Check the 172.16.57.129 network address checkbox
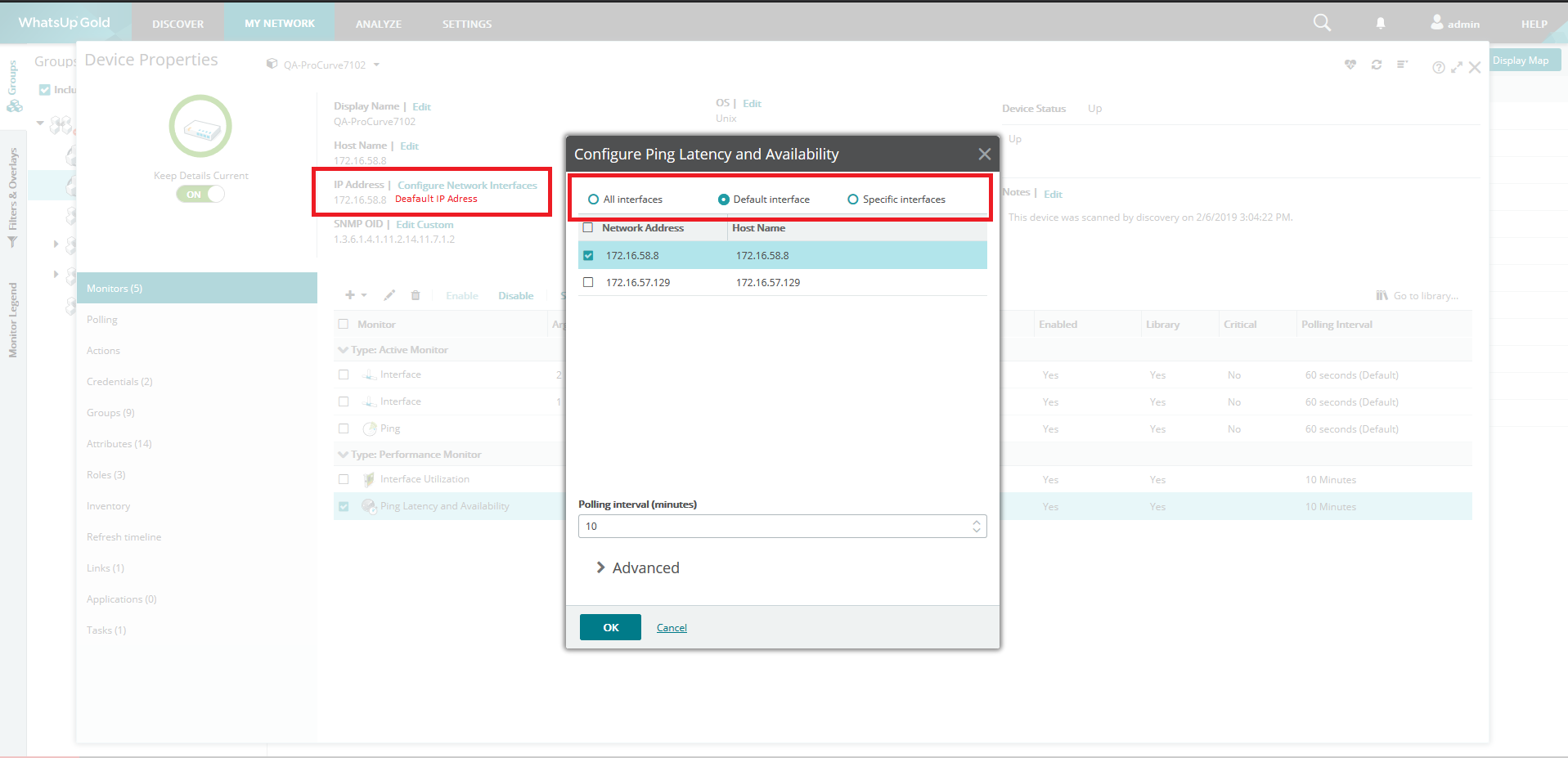The height and width of the screenshot is (758, 1568). pyautogui.click(x=588, y=282)
